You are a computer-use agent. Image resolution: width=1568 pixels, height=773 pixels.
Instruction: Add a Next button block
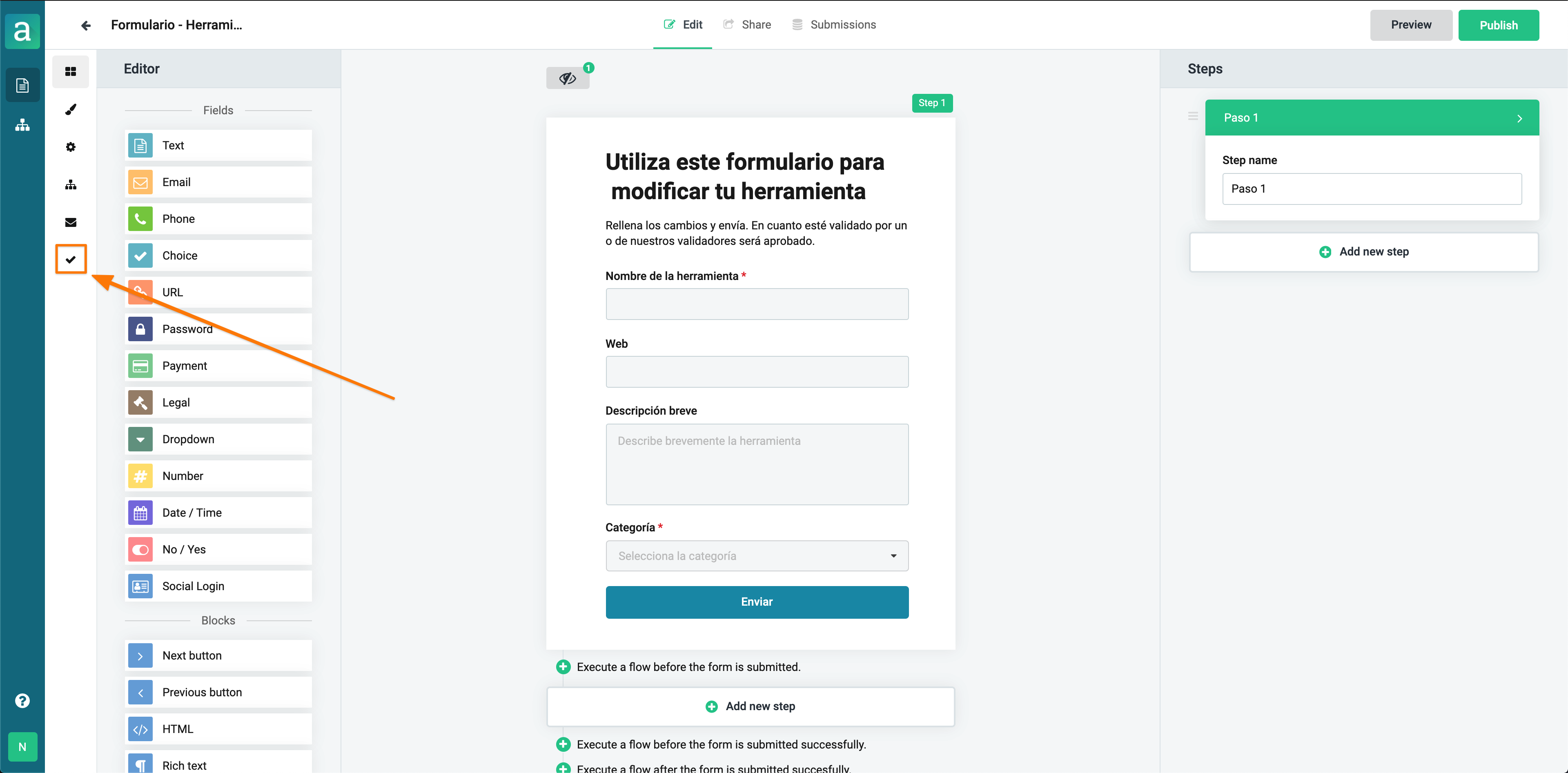(x=218, y=655)
